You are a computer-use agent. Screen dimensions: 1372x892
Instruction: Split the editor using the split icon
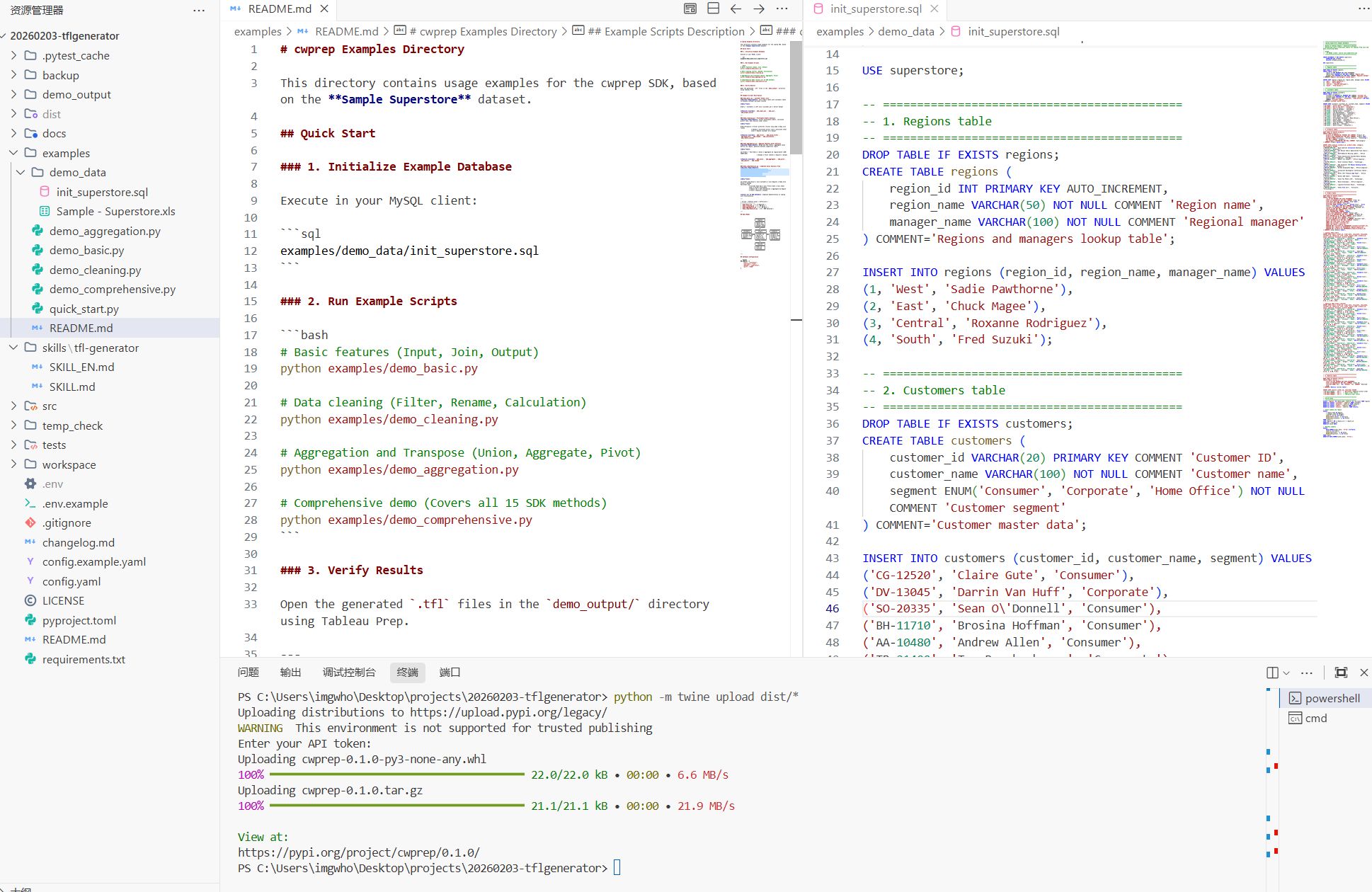click(711, 8)
